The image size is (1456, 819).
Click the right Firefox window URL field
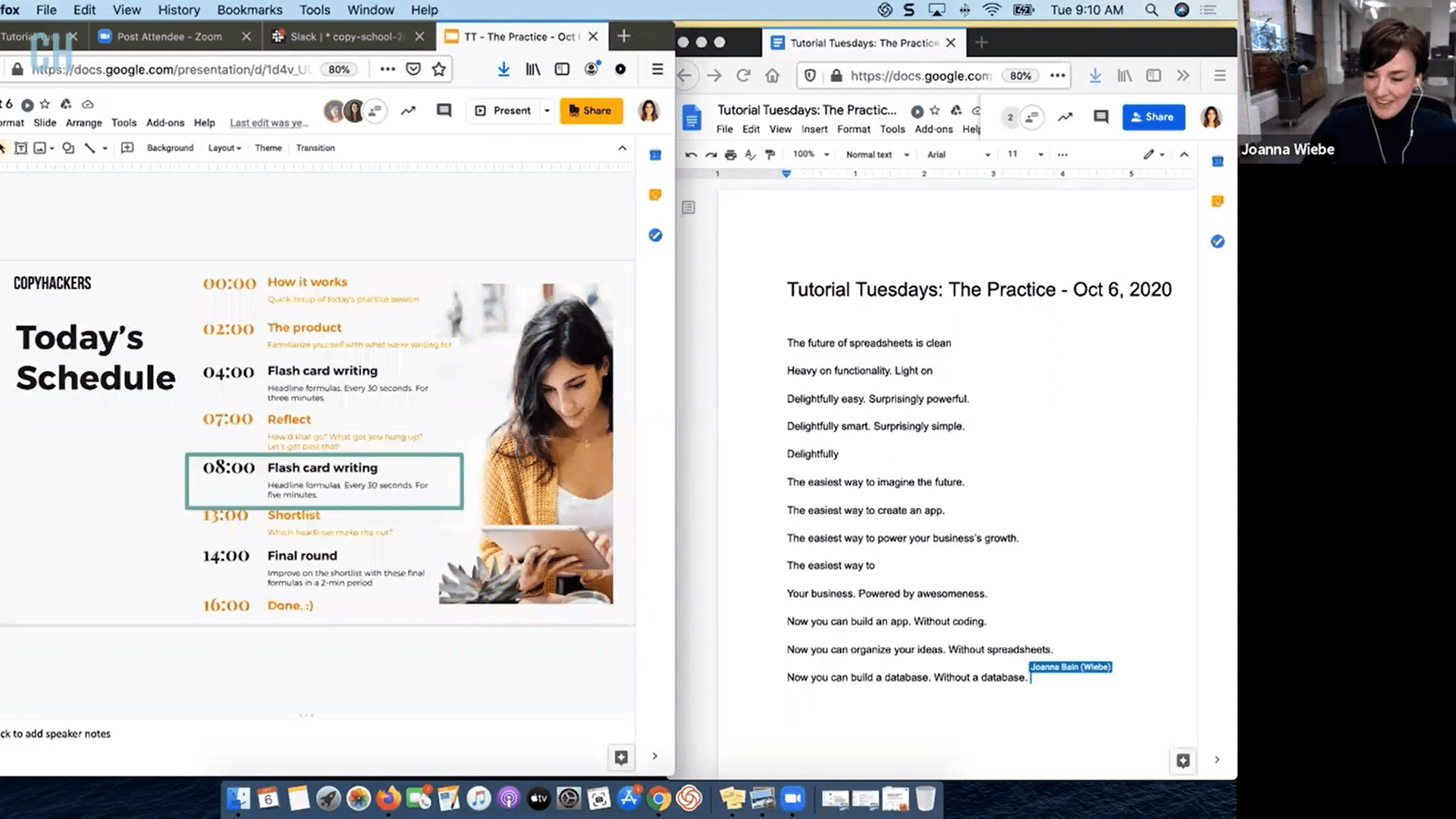pos(920,76)
